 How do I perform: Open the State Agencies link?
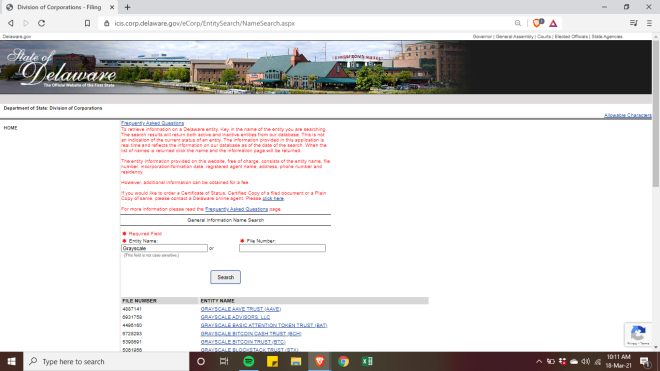(x=607, y=37)
